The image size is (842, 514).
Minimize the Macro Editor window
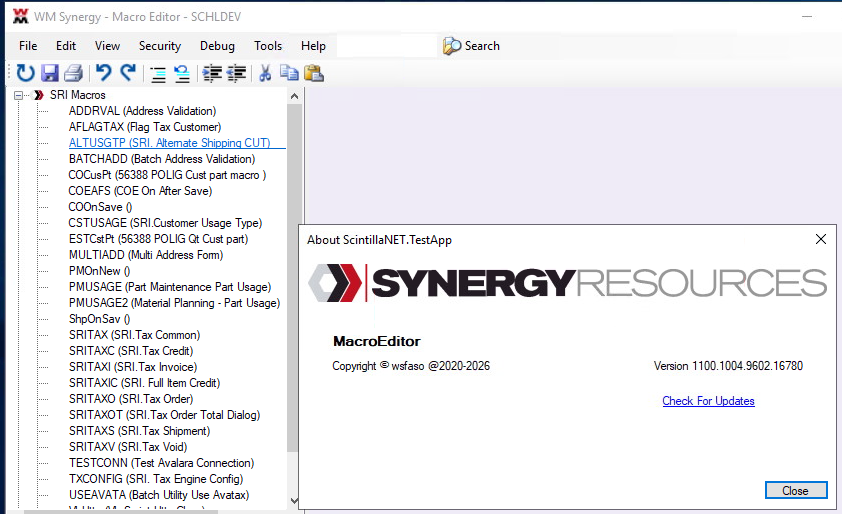click(807, 17)
